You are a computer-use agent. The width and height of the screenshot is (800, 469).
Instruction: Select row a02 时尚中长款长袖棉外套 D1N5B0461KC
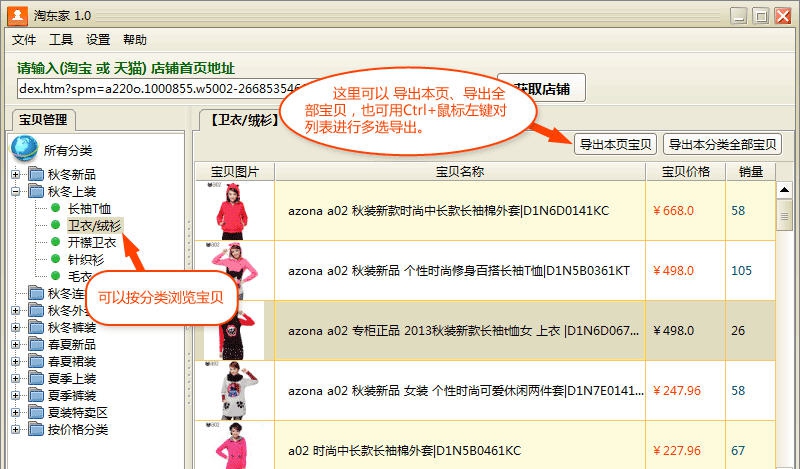pyautogui.click(x=485, y=446)
